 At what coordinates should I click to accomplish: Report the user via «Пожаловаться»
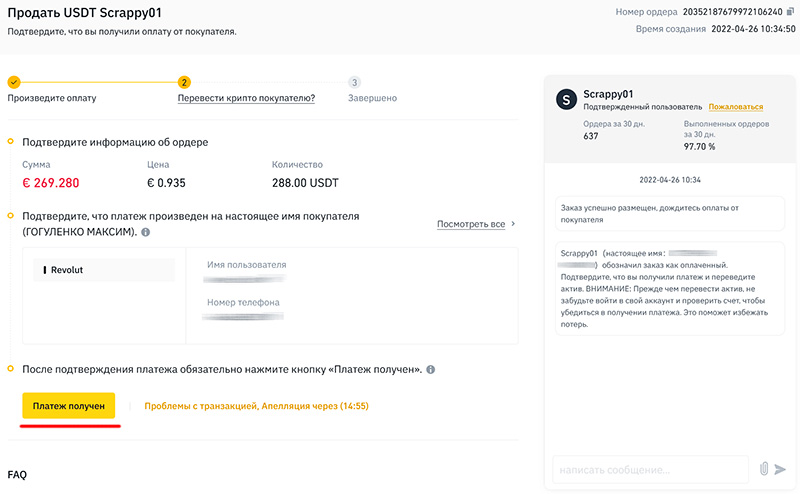point(735,107)
